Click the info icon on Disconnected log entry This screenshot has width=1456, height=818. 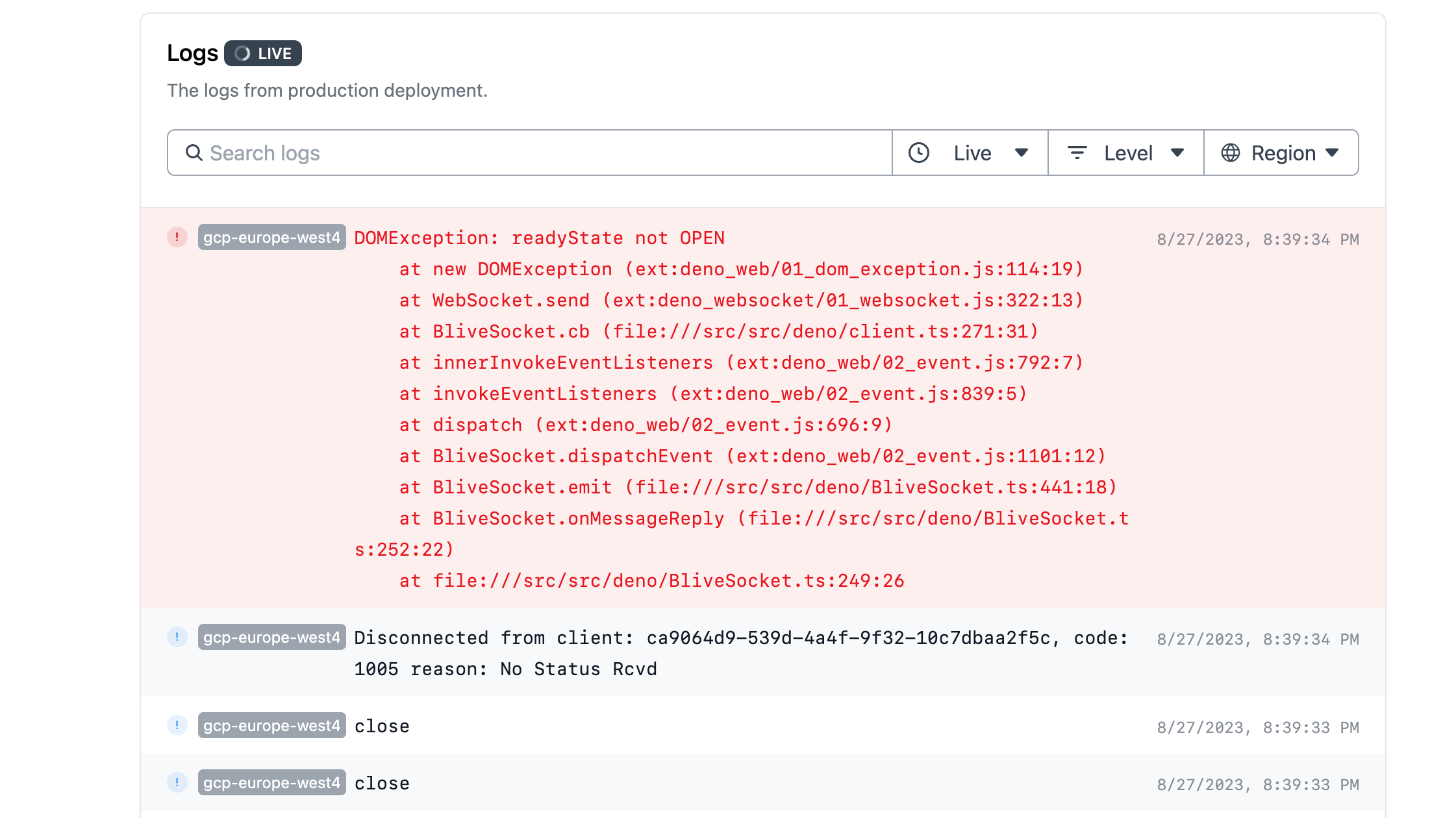[x=177, y=637]
